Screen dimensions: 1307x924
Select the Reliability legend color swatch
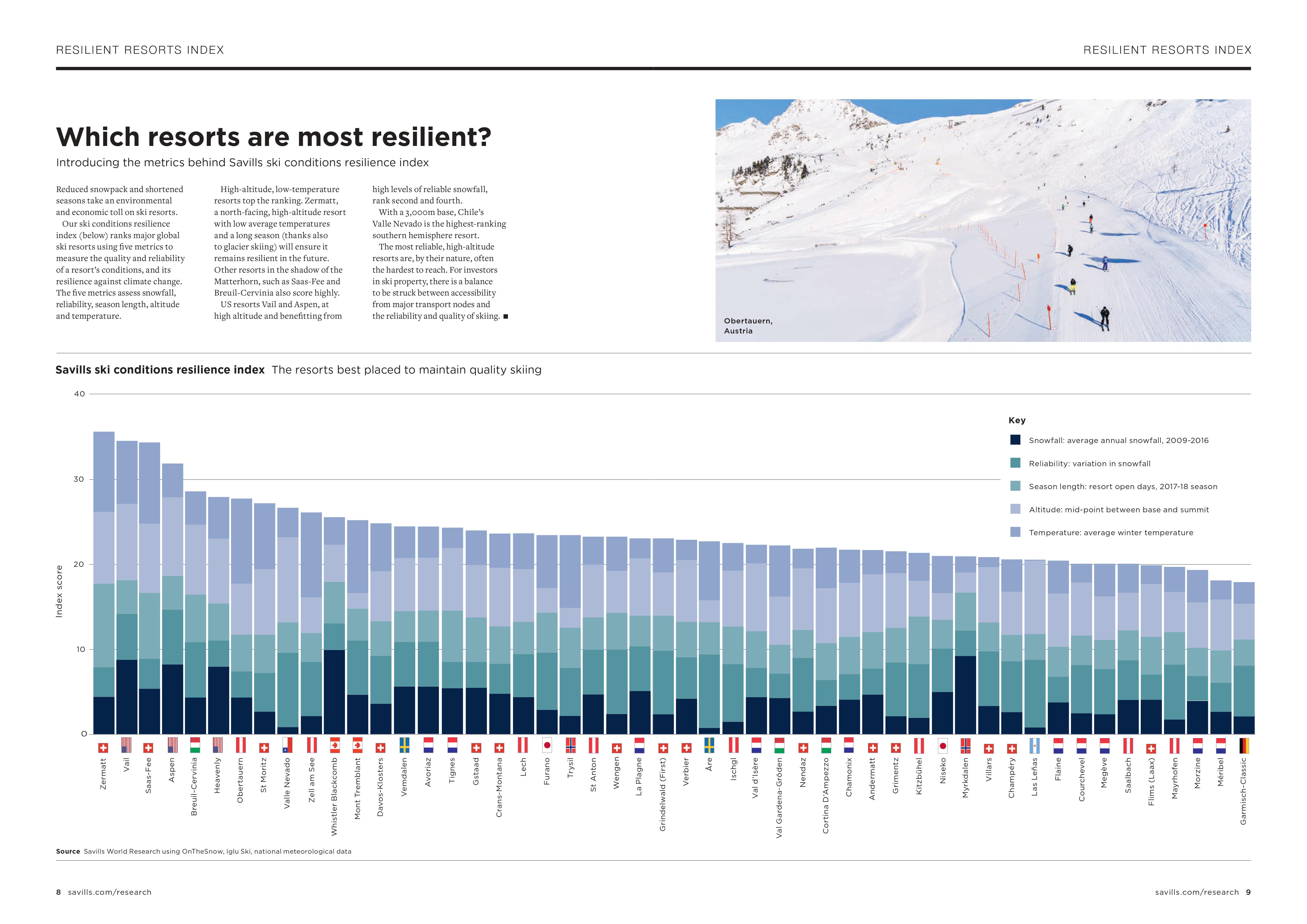(1016, 463)
